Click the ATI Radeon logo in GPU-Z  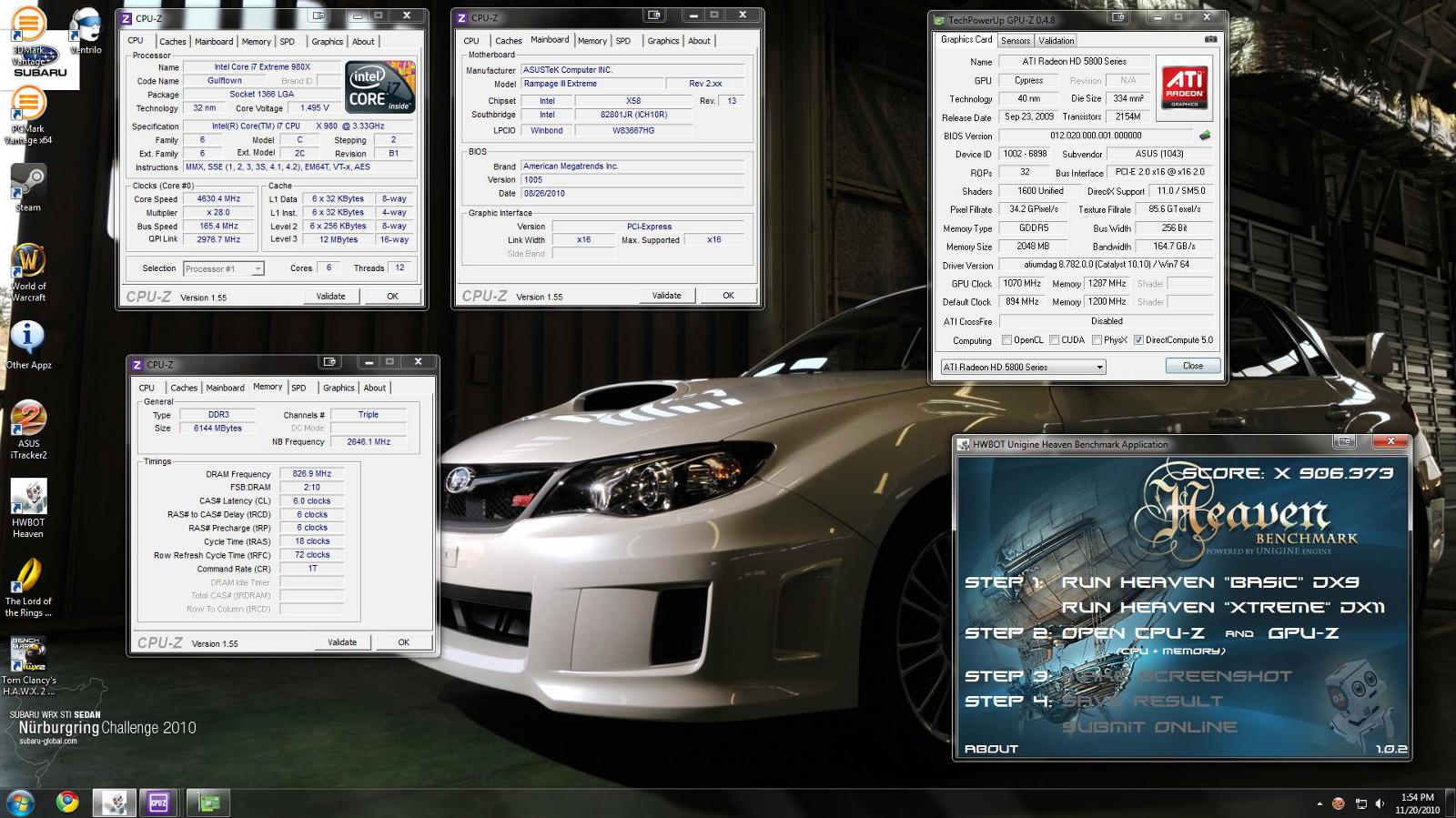point(1184,88)
